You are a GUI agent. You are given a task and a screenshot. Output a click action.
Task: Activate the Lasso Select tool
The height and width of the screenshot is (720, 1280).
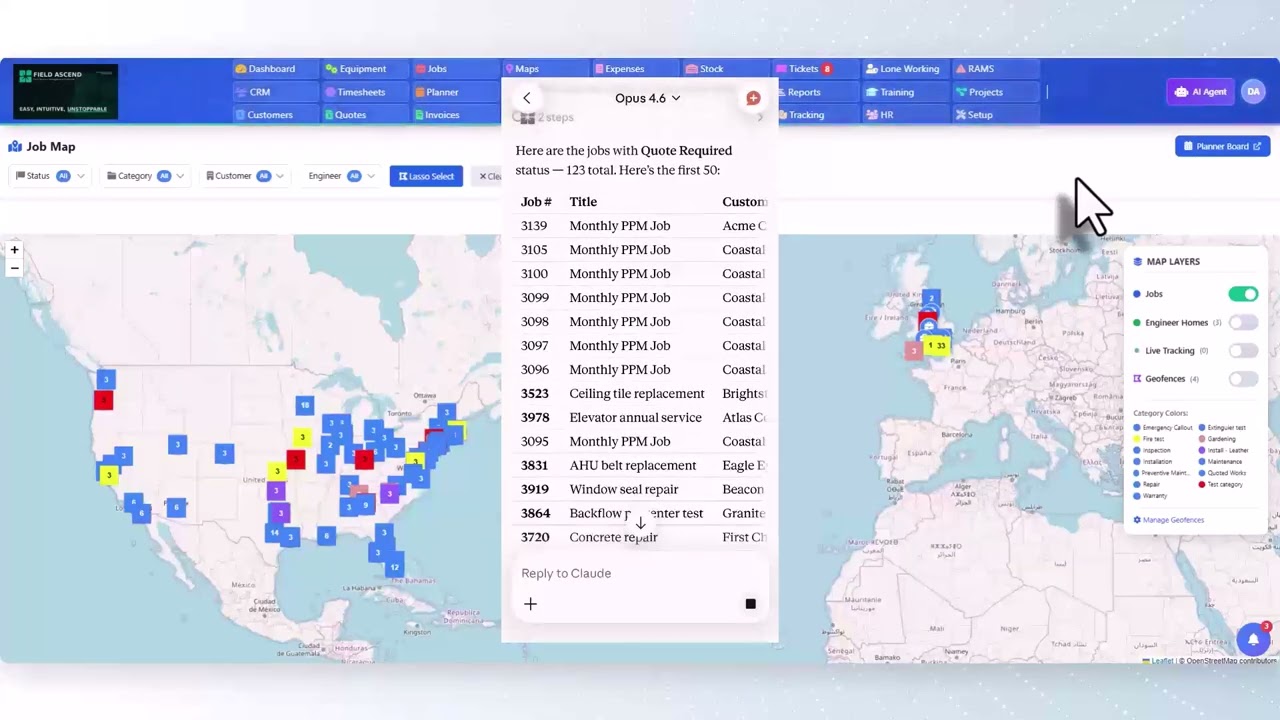pyautogui.click(x=426, y=176)
